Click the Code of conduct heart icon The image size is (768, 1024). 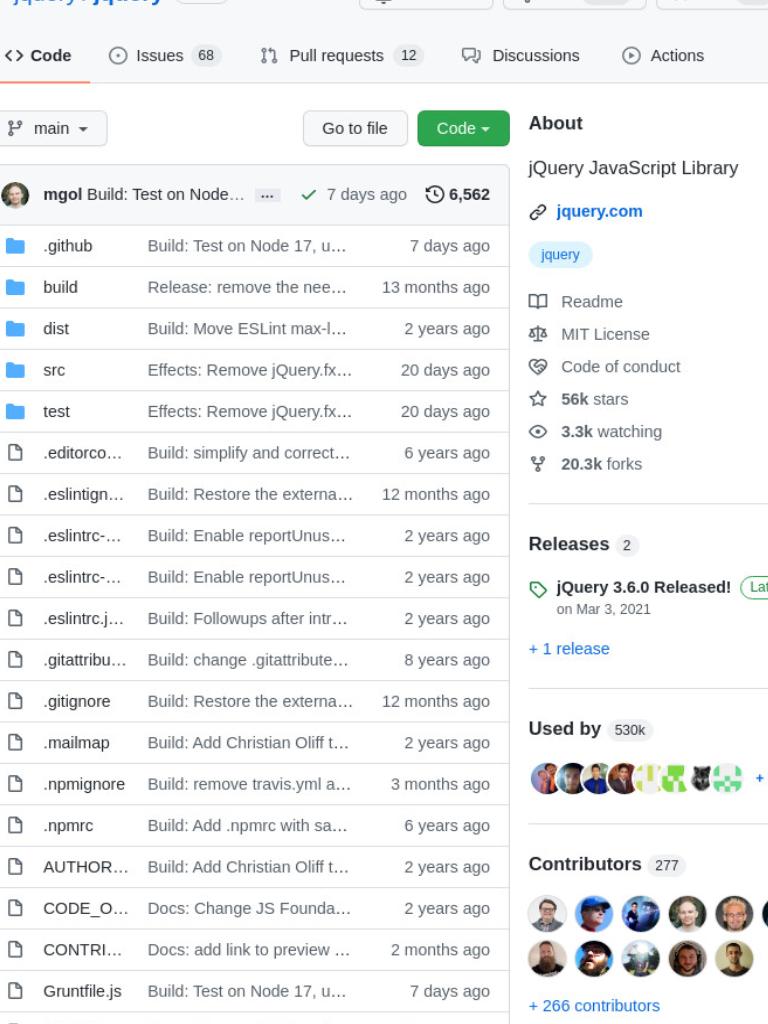point(537,367)
